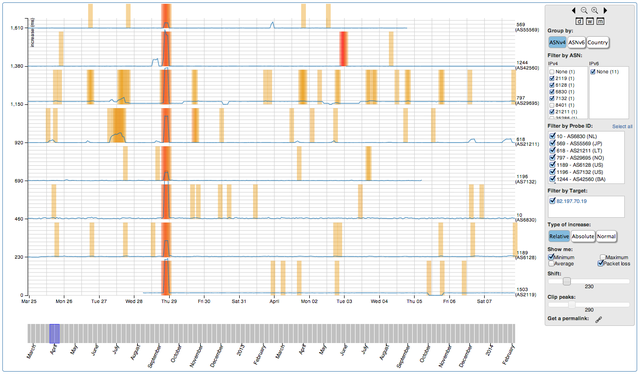Click the 'April' date axis label on the chart
Image resolution: width=640 pixels, height=374 pixels.
(x=274, y=301)
